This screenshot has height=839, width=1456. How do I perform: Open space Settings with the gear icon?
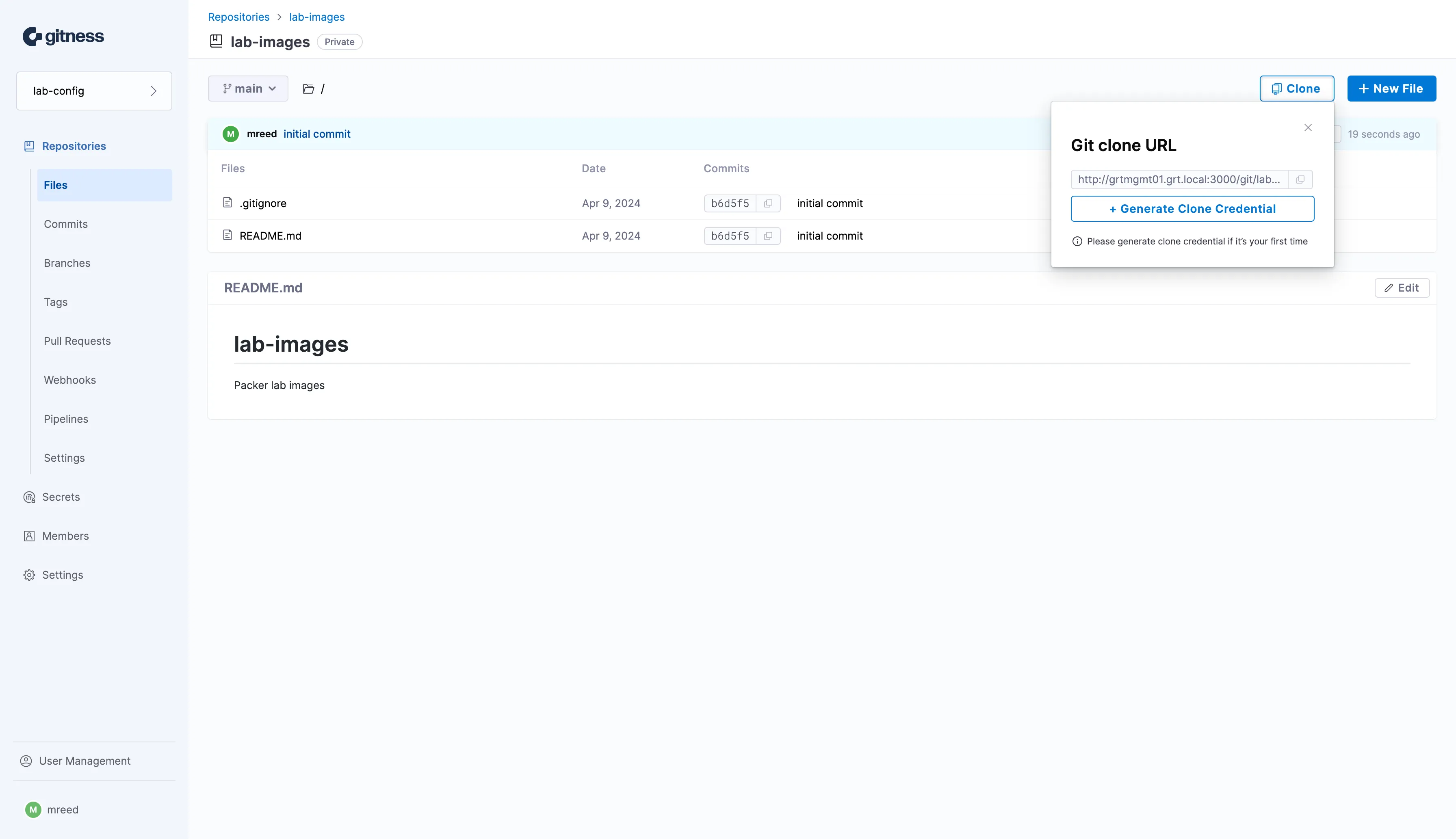53,575
